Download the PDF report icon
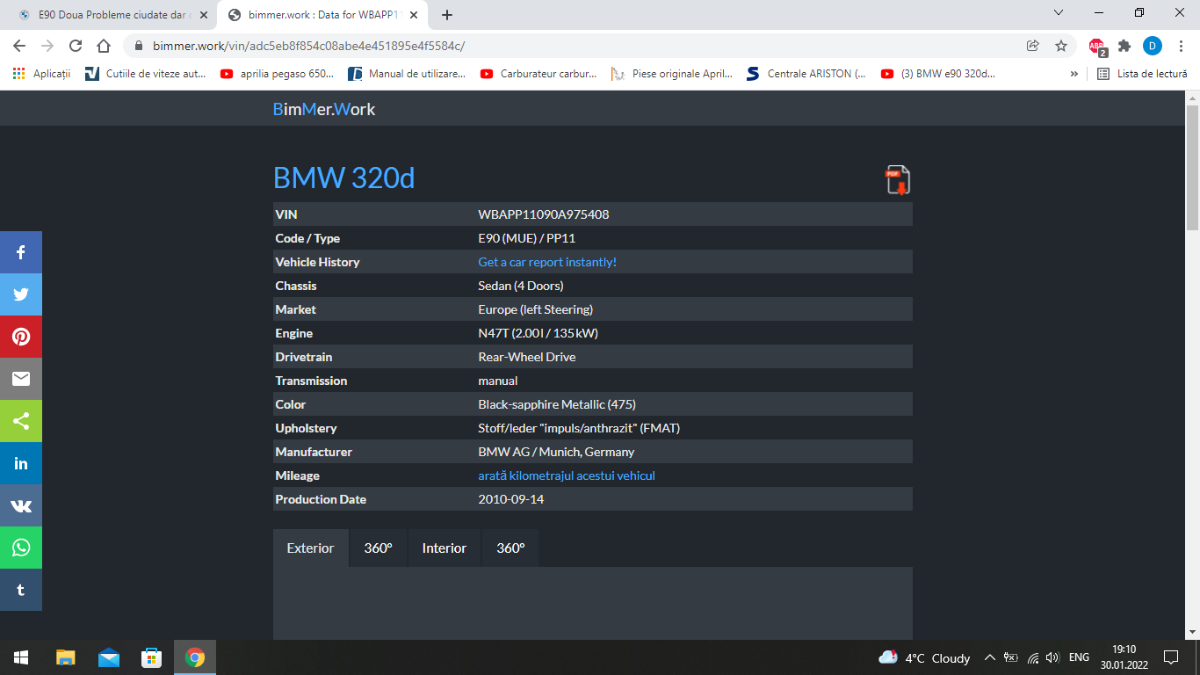Viewport: 1200px width, 675px height. [897, 180]
